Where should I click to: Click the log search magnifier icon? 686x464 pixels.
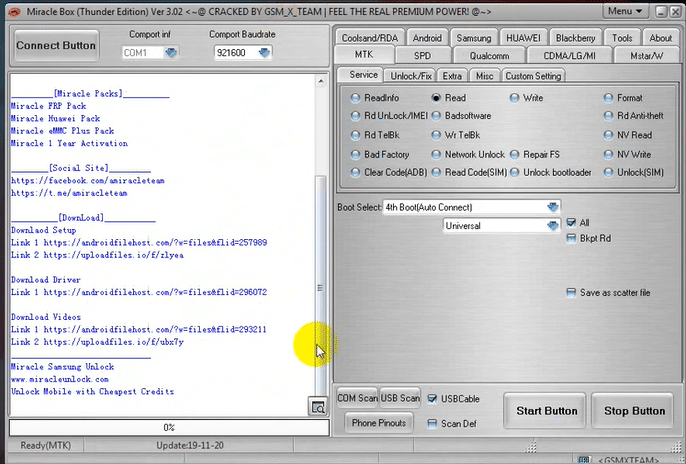[318, 407]
